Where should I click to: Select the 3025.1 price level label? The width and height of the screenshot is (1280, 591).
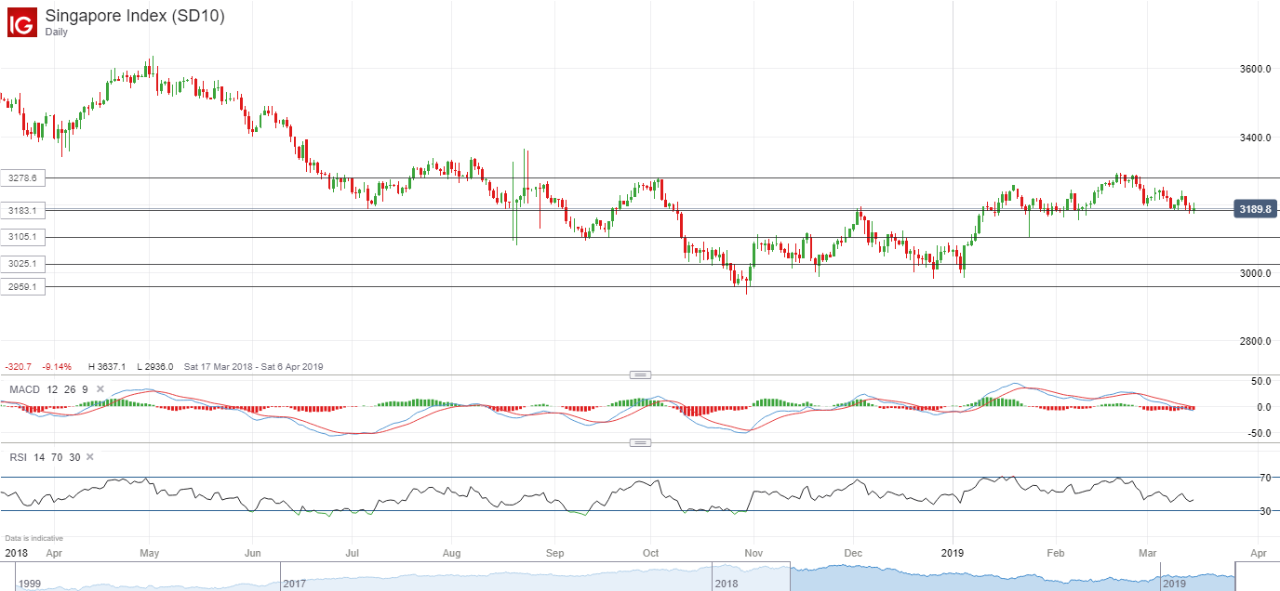[x=22, y=264]
